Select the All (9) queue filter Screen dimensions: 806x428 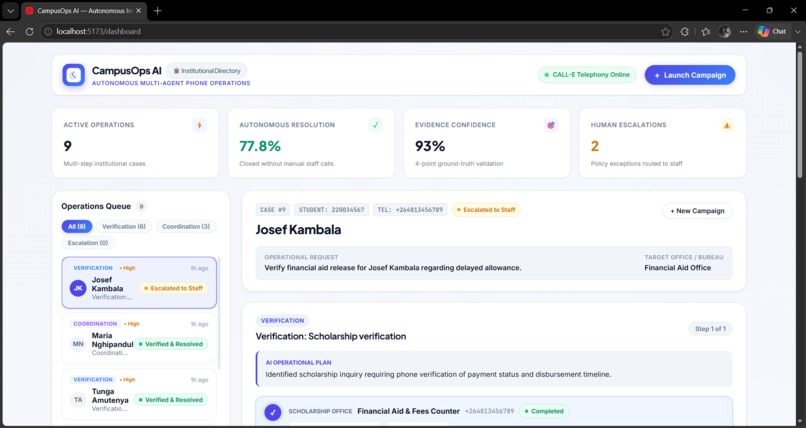pyautogui.click(x=77, y=227)
